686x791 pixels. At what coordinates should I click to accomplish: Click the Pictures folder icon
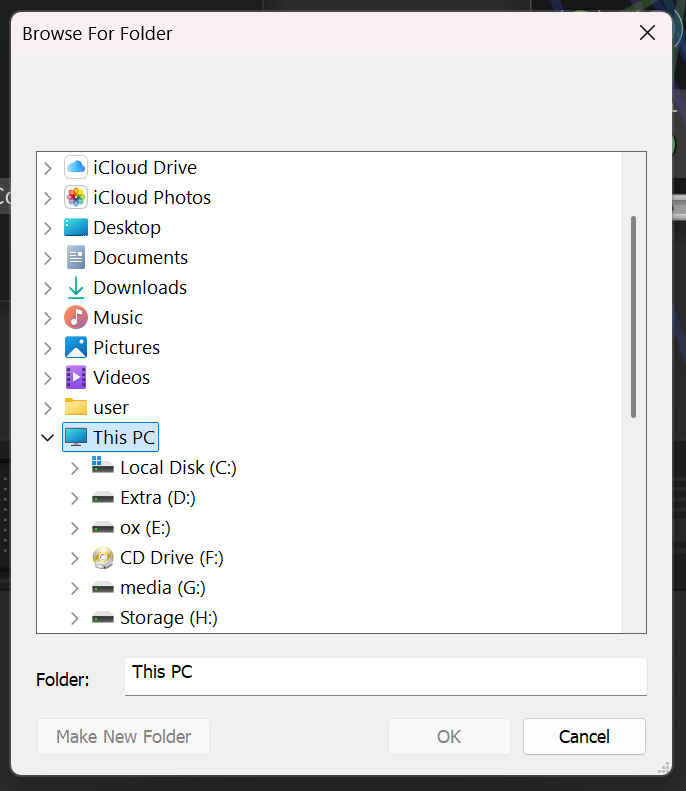[x=76, y=348]
